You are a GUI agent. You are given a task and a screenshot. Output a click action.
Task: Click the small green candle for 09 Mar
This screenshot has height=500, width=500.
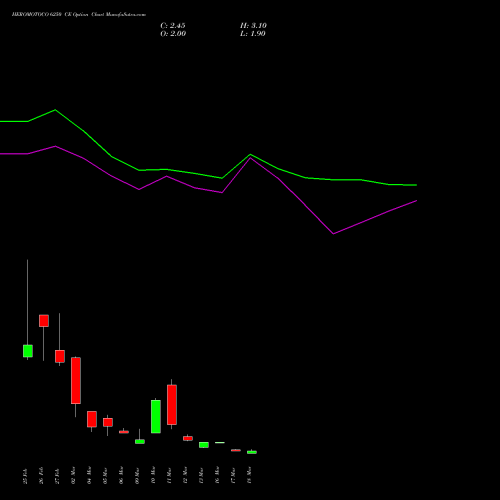(x=140, y=442)
